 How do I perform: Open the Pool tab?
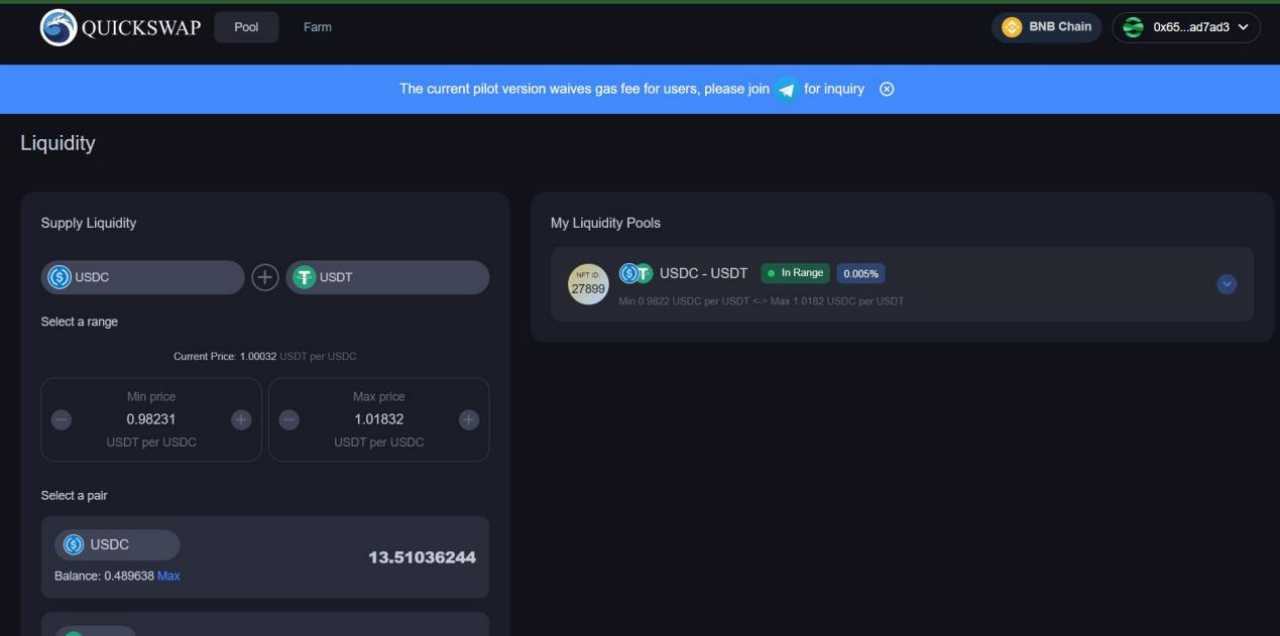click(246, 27)
